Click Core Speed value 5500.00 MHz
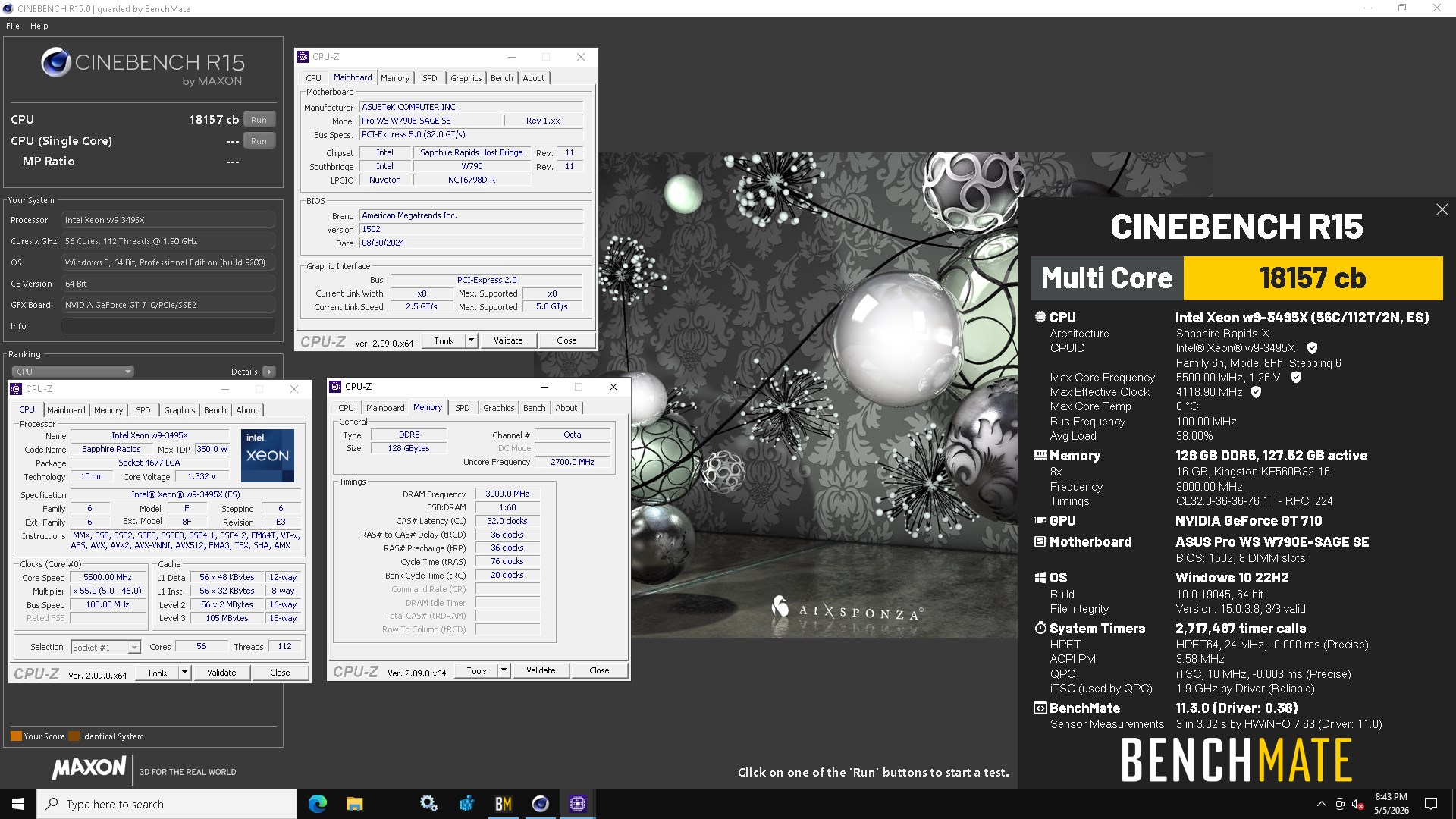The image size is (1456, 819). click(108, 577)
